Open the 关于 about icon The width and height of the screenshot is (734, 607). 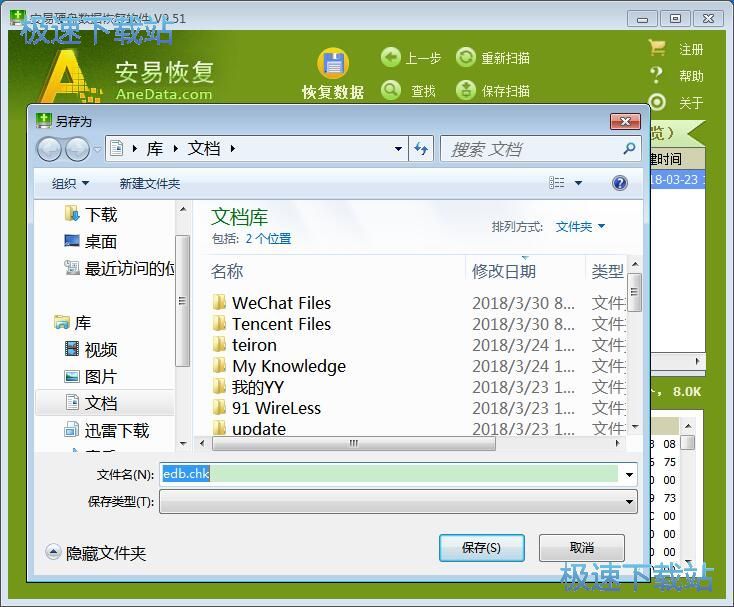click(657, 102)
